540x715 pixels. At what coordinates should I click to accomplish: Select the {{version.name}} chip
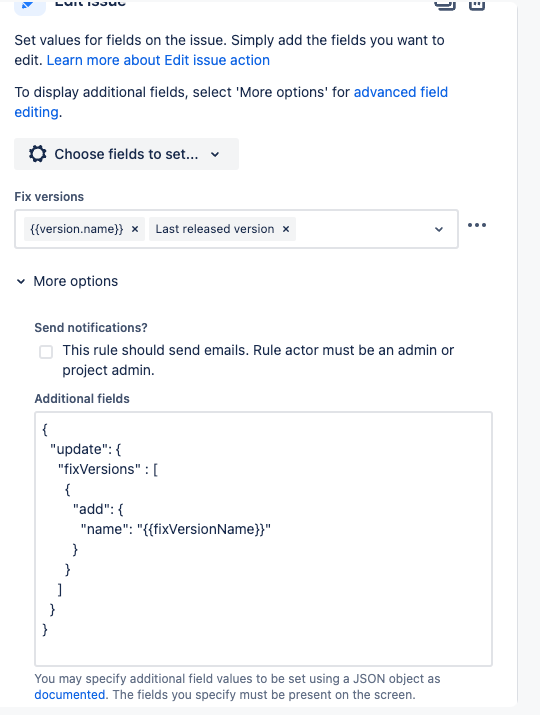pyautogui.click(x=77, y=229)
